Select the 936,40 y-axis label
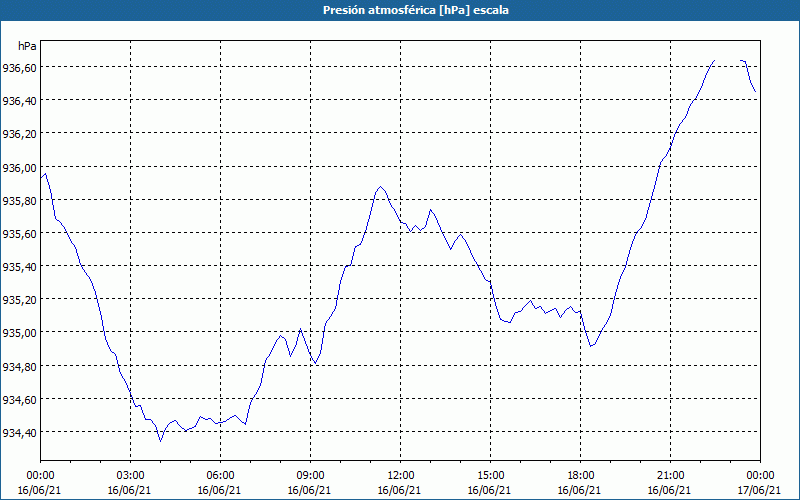Screen dimensions: 800x500 [x=19, y=101]
